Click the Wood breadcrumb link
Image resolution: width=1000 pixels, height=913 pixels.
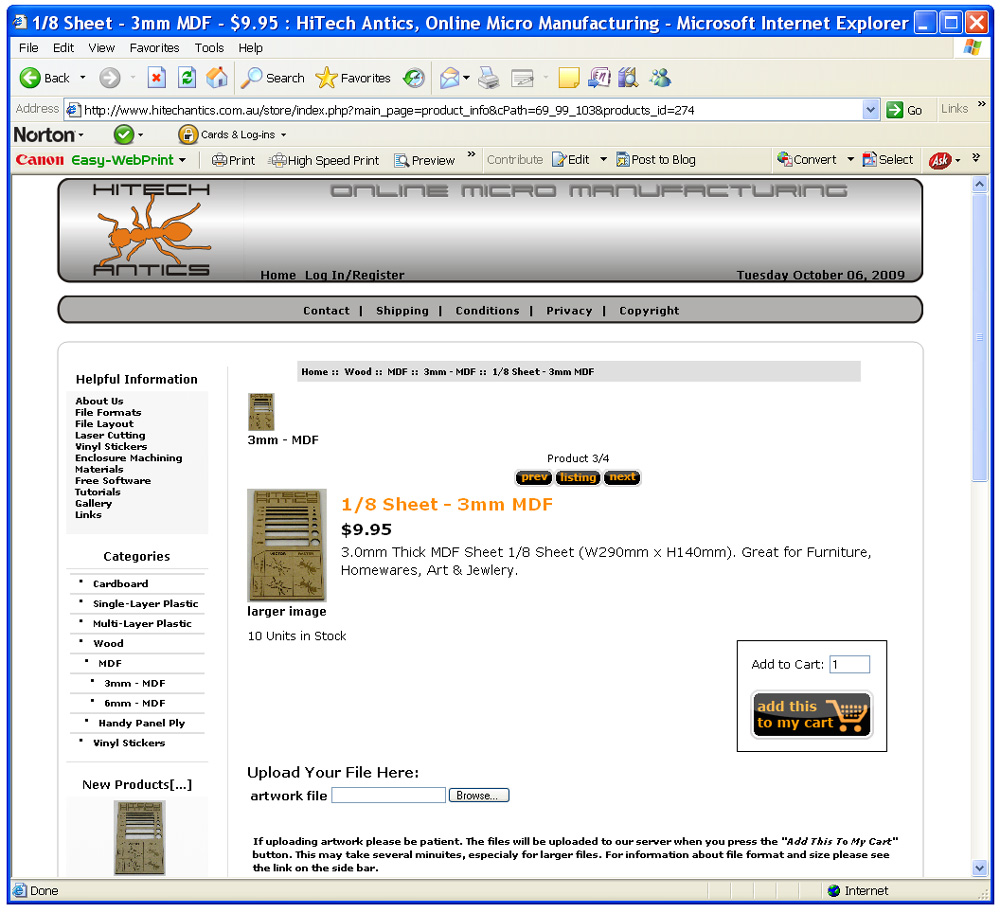(x=358, y=372)
